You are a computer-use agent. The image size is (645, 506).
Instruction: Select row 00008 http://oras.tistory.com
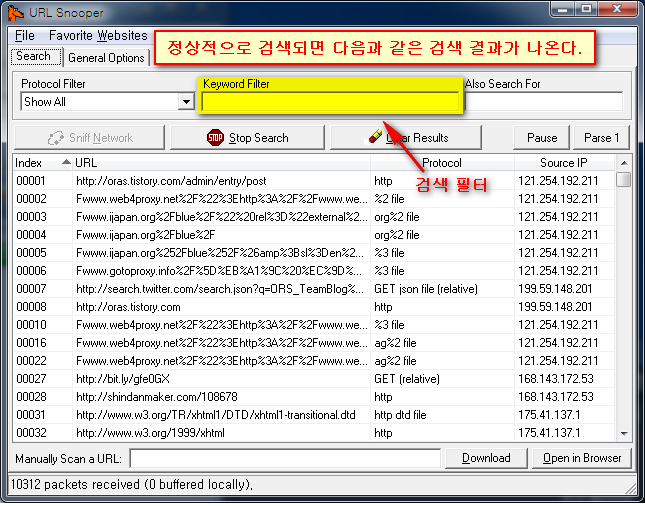click(x=315, y=307)
